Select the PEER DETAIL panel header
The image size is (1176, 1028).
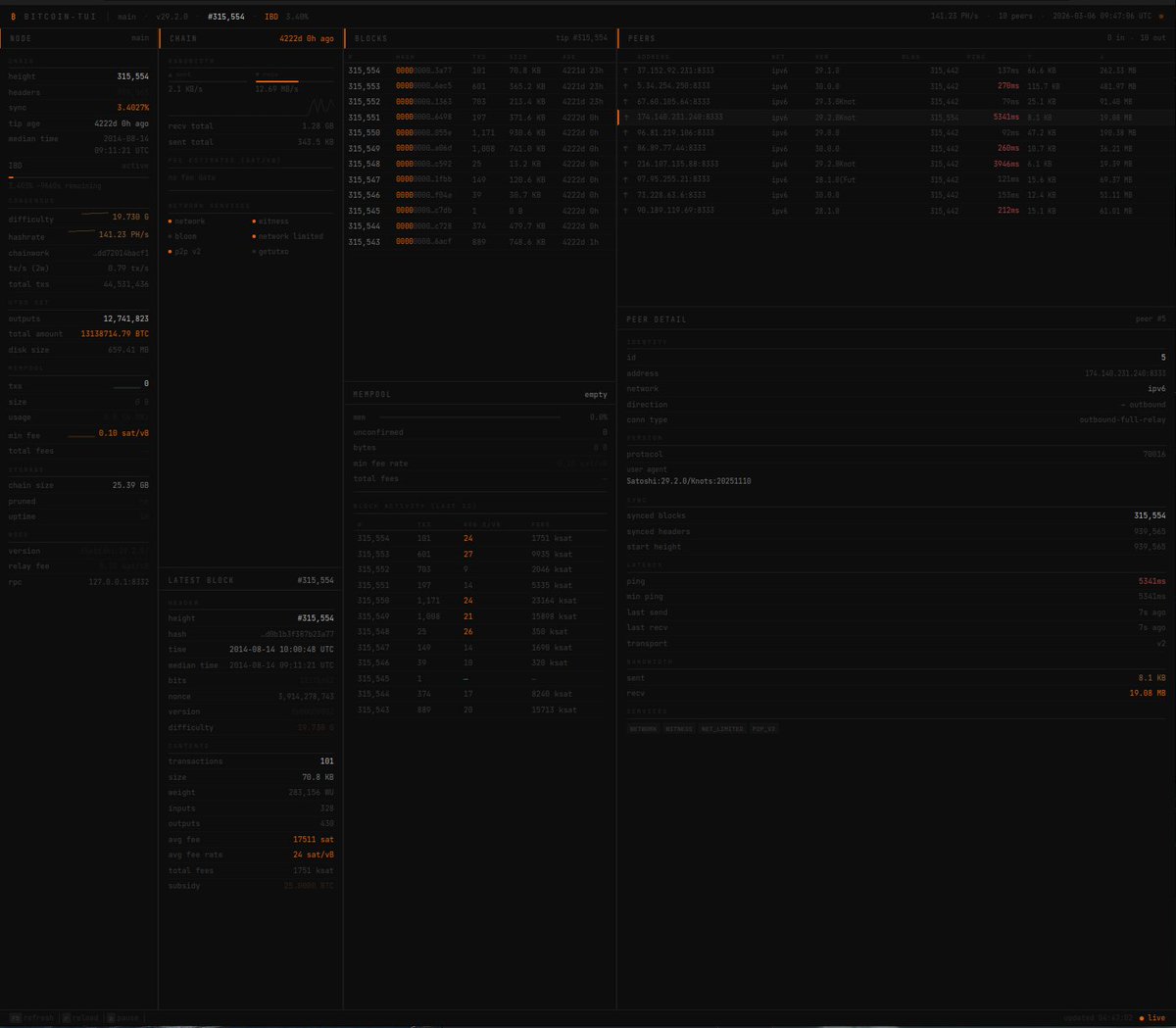(896, 319)
